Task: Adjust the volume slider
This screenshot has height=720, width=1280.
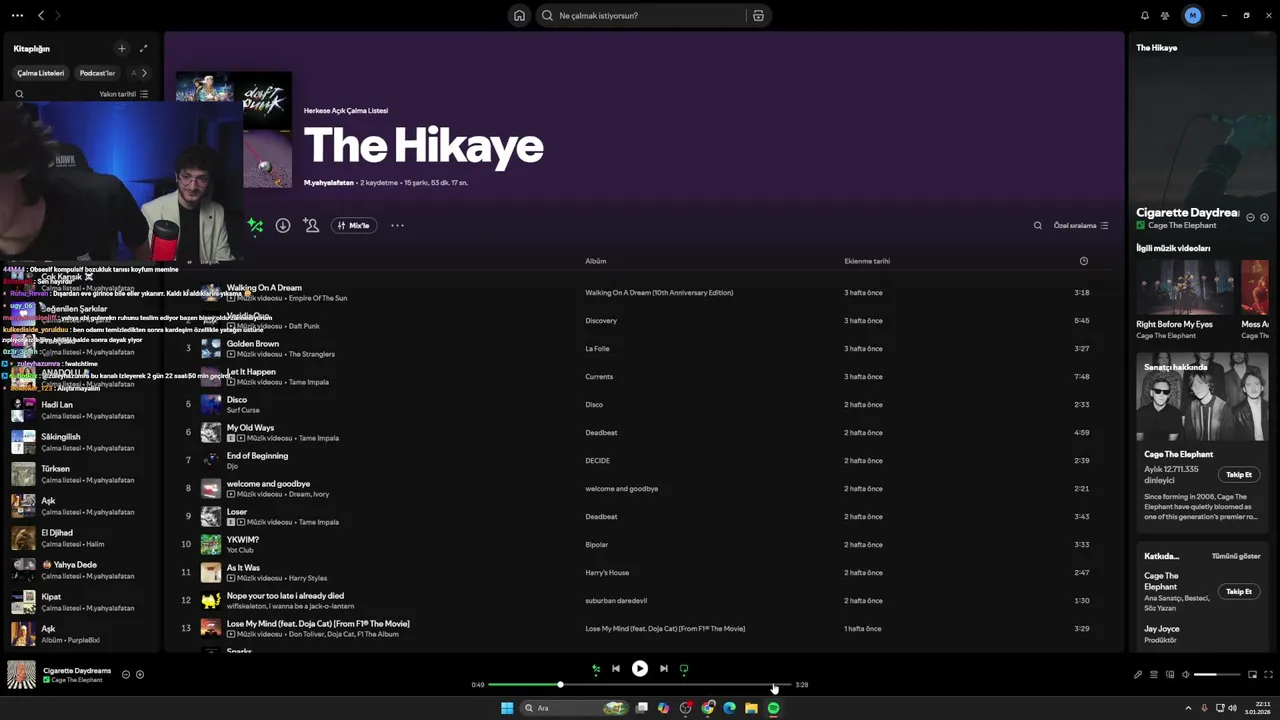Action: point(1217,675)
